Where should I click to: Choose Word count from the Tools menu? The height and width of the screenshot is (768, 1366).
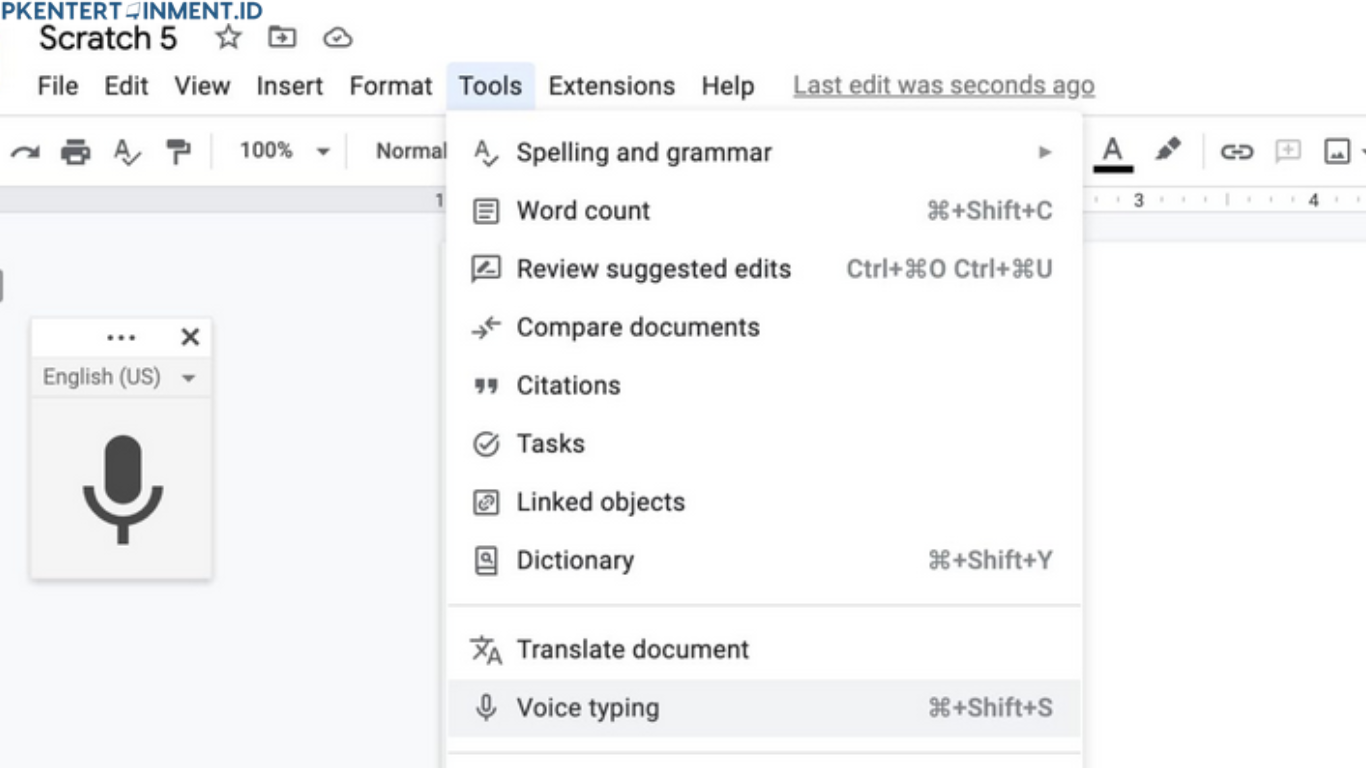click(583, 210)
